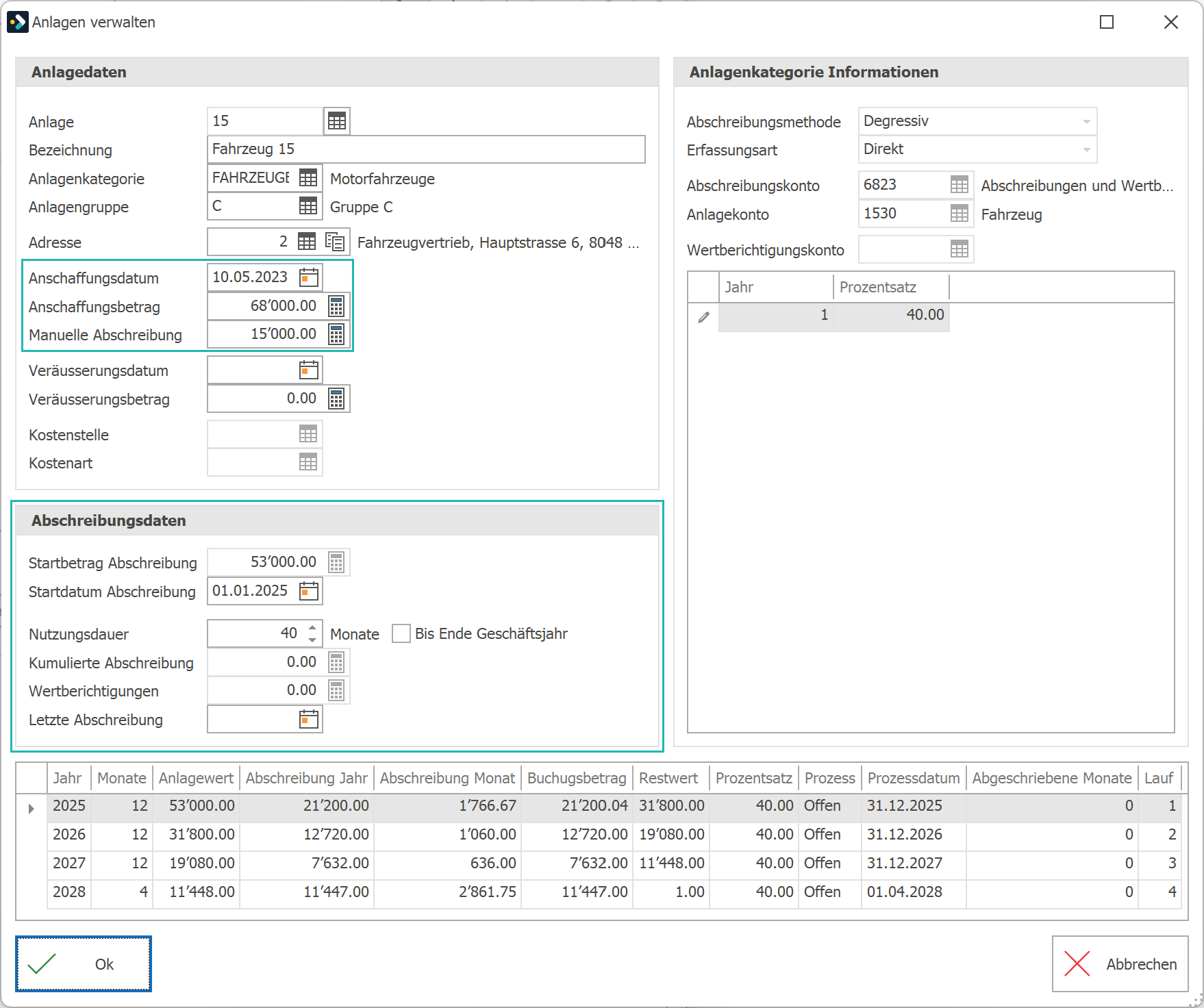Select the 2025 row indicator arrow
1204x1008 pixels.
click(32, 808)
